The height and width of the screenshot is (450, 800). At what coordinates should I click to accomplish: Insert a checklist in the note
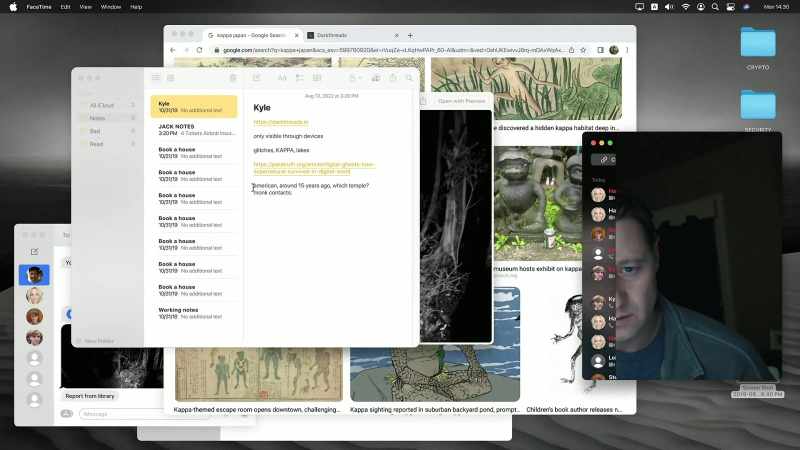click(x=299, y=78)
